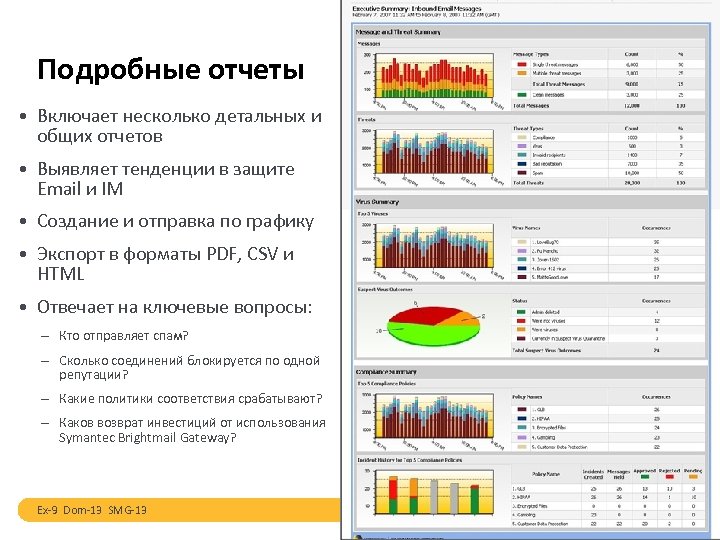Click the green Admin deleted status swatch
The image size is (720, 540).
point(521,312)
